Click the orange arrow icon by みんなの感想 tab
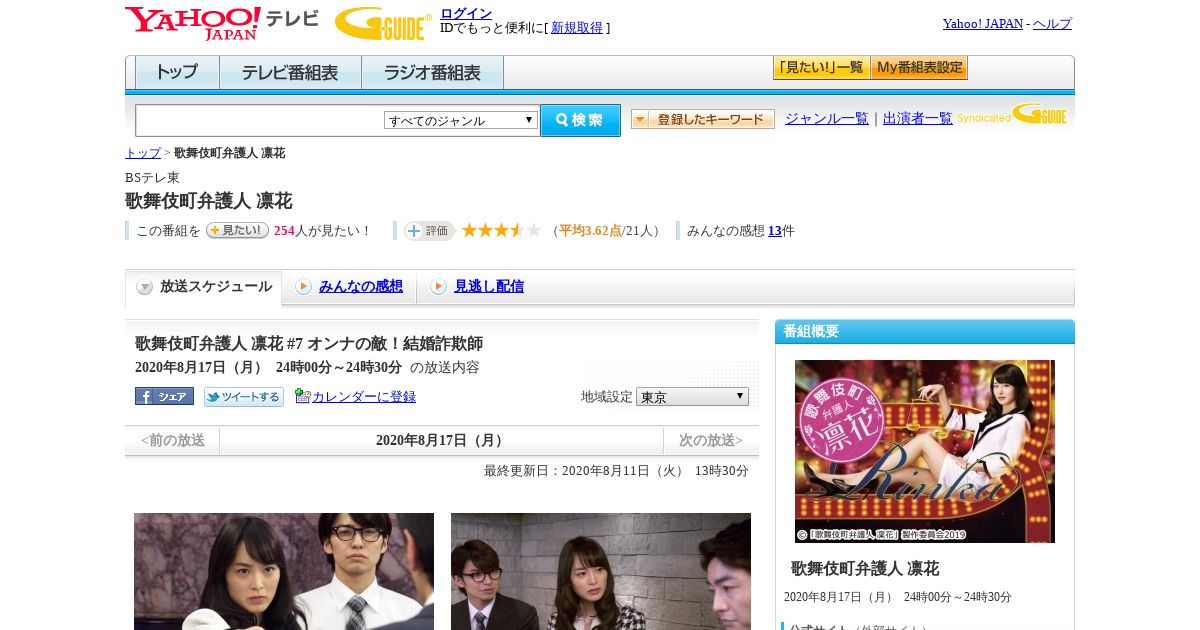1200x630 pixels. (x=303, y=287)
